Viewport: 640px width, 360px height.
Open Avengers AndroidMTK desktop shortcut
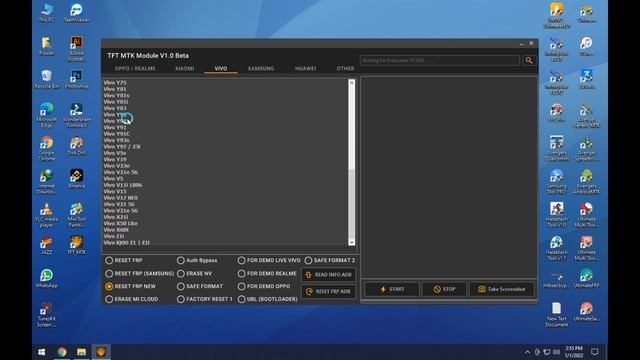(x=586, y=182)
